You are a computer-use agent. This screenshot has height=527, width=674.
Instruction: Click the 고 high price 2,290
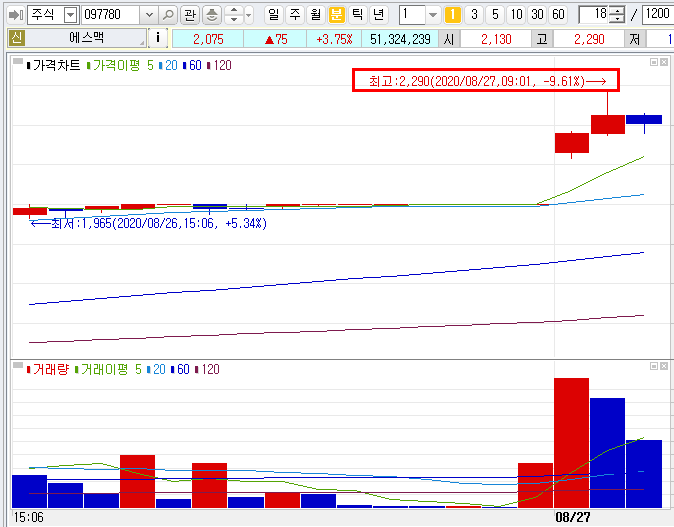[589, 39]
